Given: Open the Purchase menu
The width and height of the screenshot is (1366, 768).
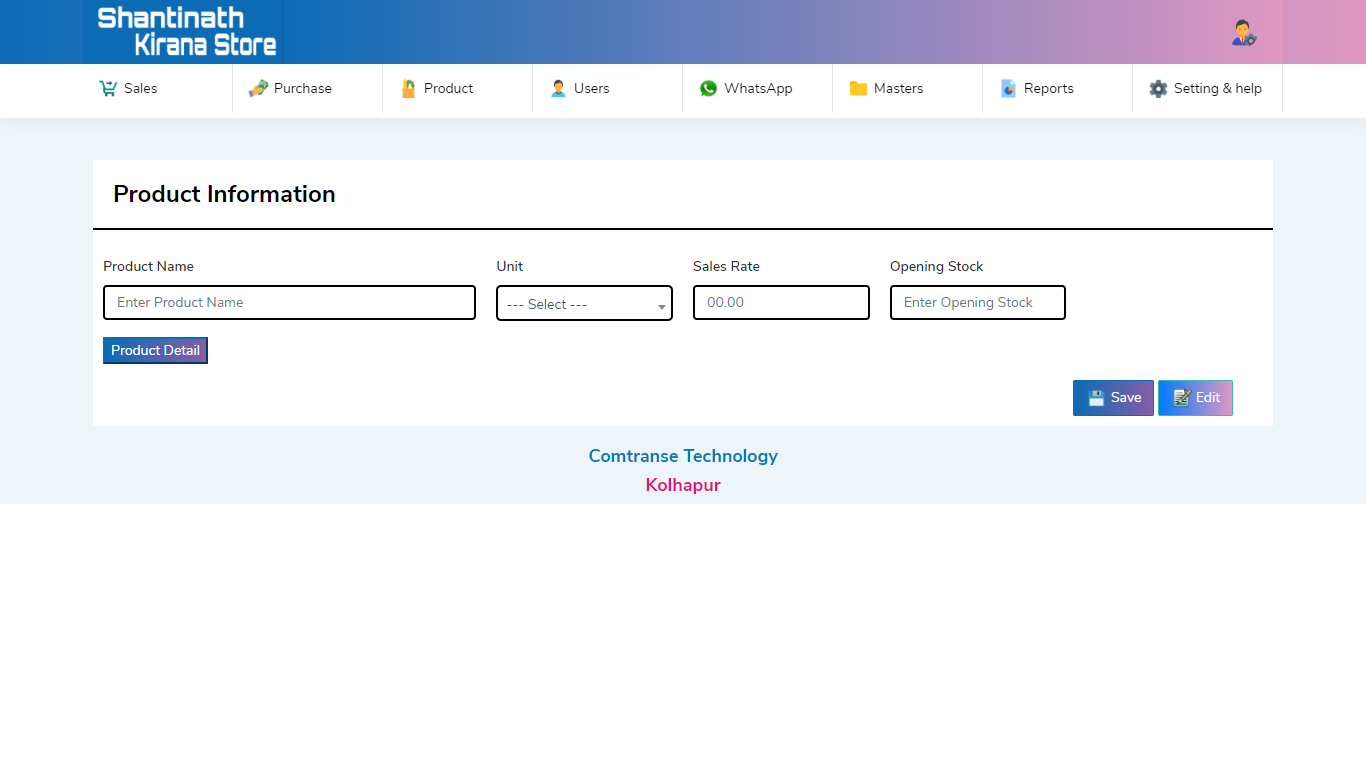Looking at the screenshot, I should [x=308, y=88].
